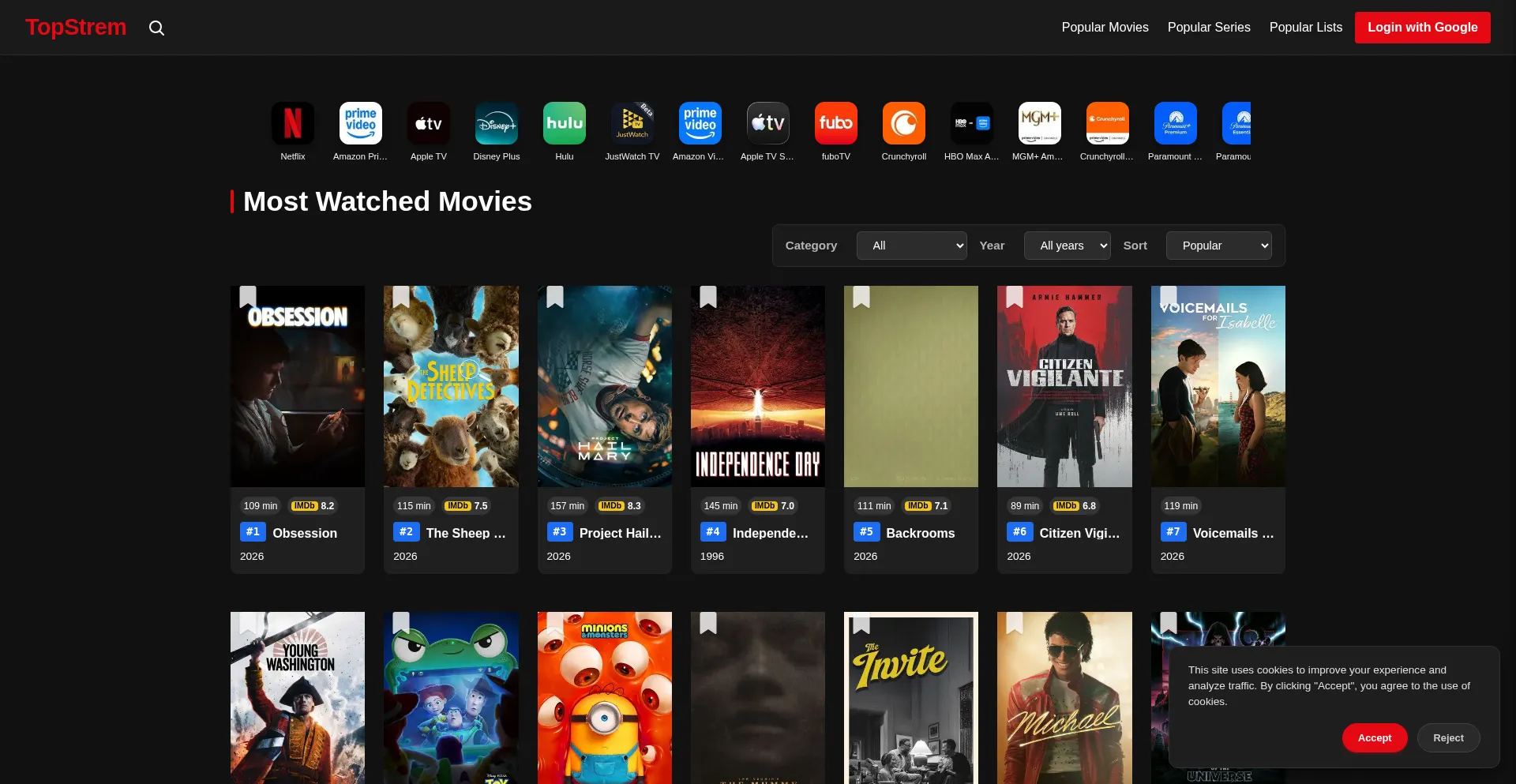This screenshot has width=1516, height=784.
Task: Open the Obsession poster thumbnail
Action: pos(298,386)
